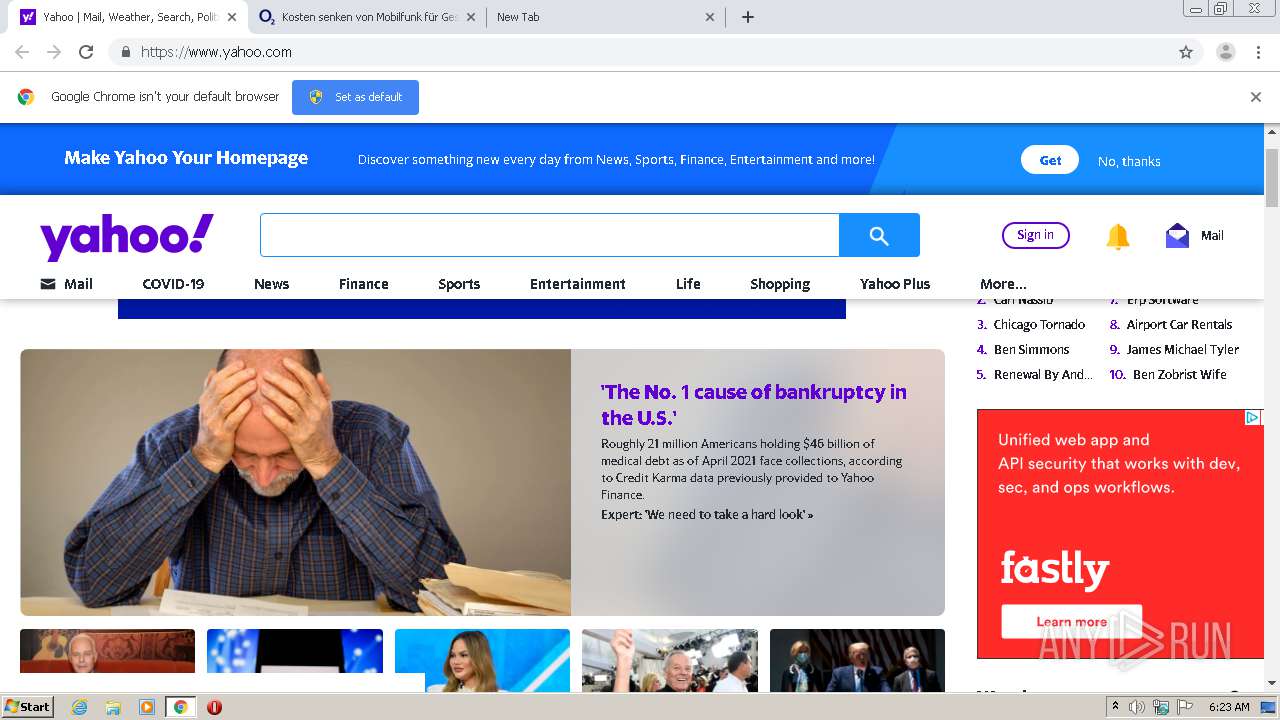Image resolution: width=1280 pixels, height=720 pixels.
Task: Click the browser back arrow
Action: coord(22,52)
